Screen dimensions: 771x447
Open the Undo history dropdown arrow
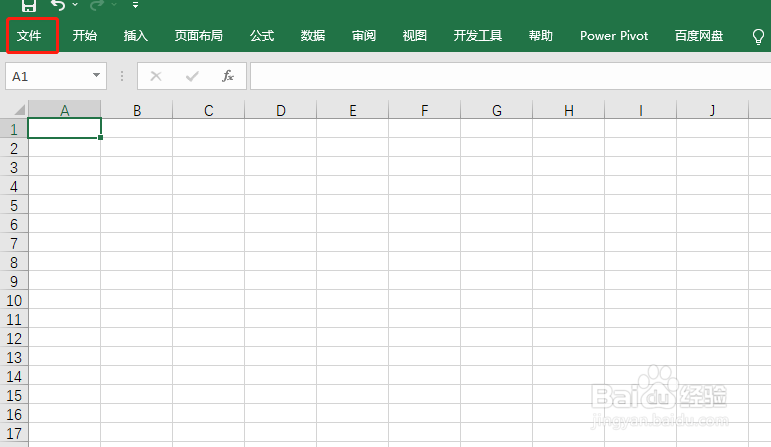click(75, 4)
